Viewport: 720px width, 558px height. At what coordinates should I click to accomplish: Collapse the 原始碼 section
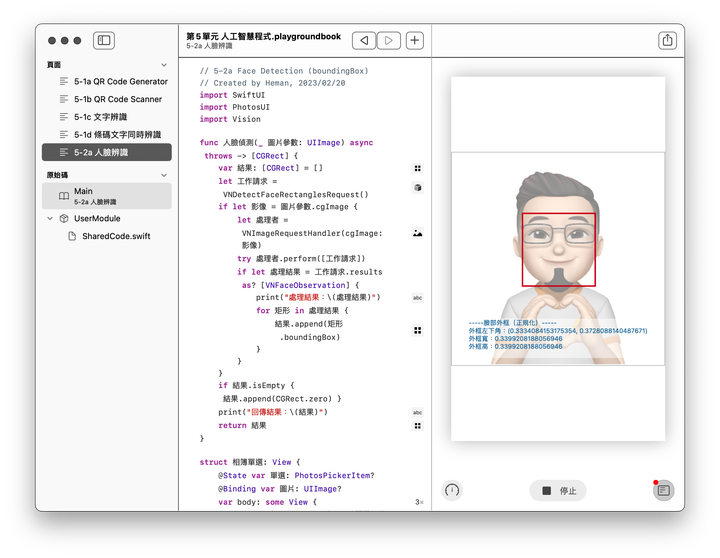tap(164, 175)
